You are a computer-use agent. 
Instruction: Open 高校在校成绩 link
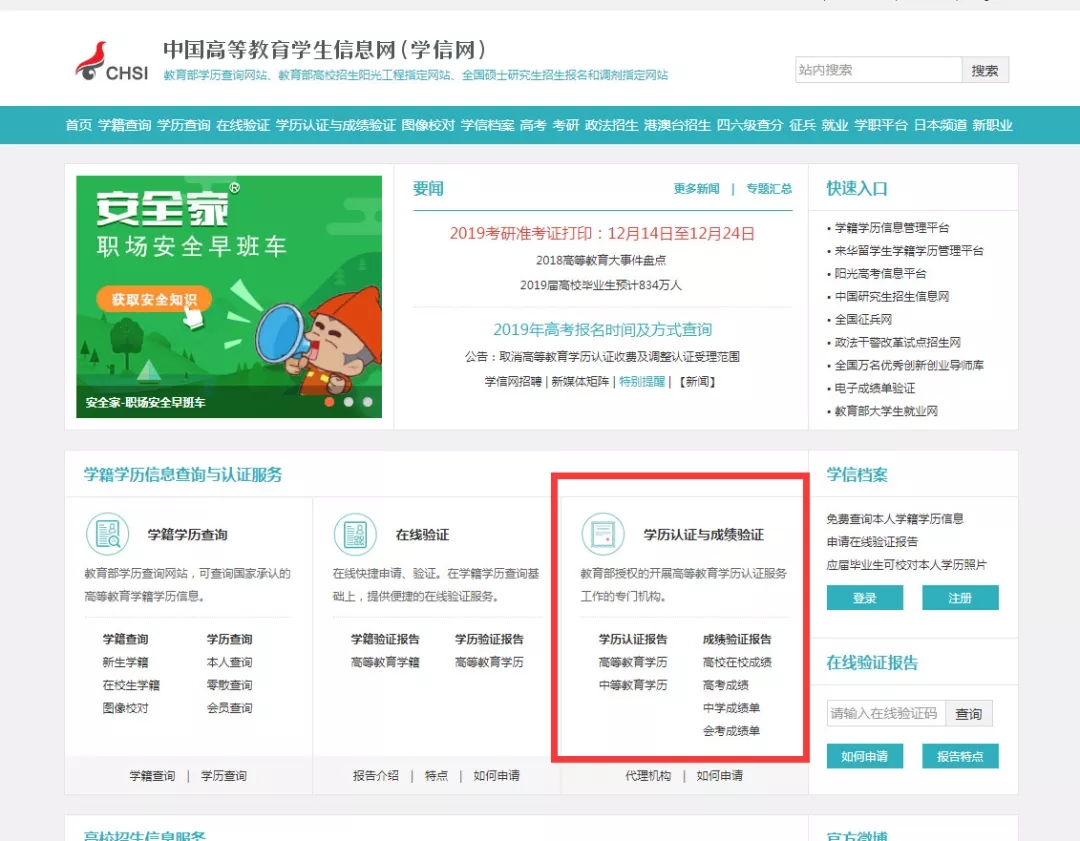coord(737,662)
